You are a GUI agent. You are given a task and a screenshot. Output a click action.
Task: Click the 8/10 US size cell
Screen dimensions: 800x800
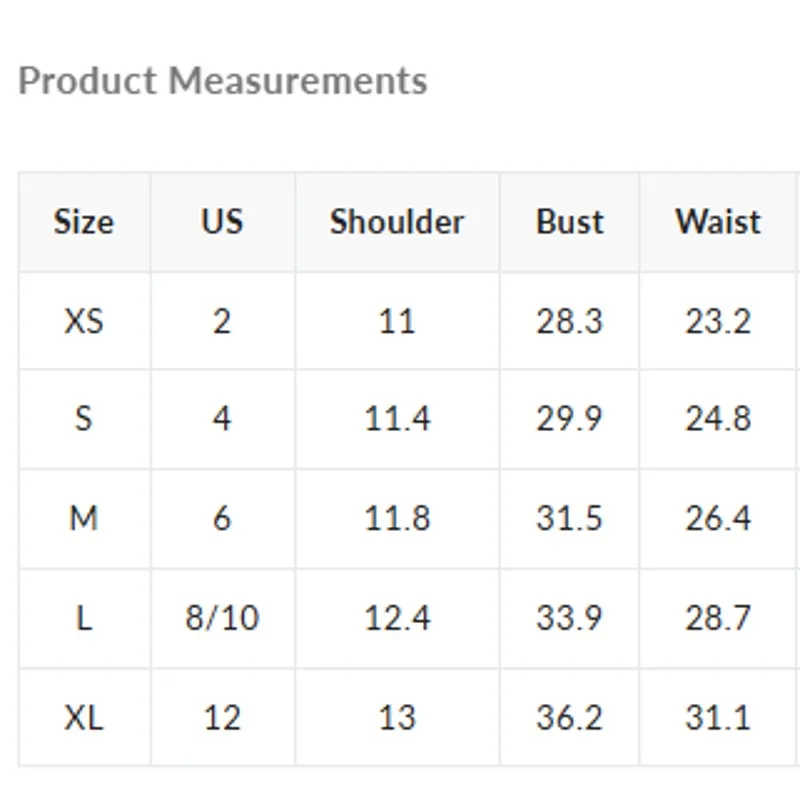point(222,618)
